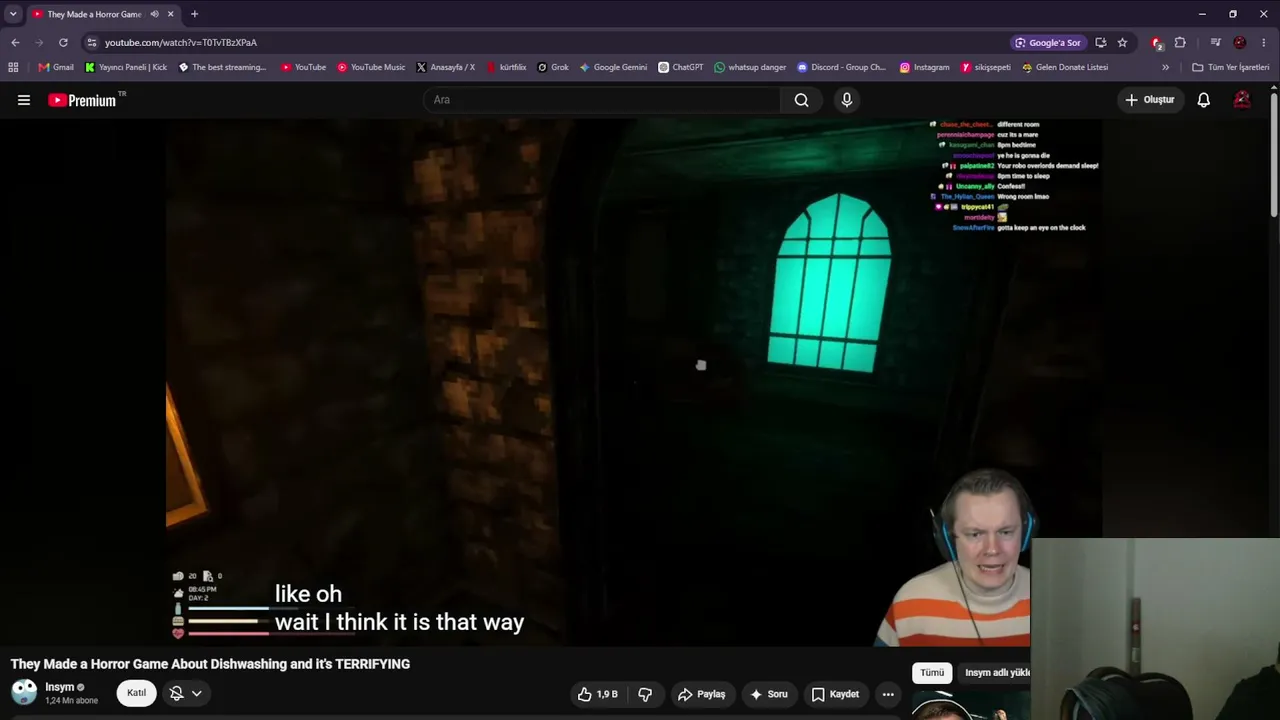Image resolution: width=1280 pixels, height=720 pixels.
Task: Open the Chrome three-dot menu
Action: tap(1264, 43)
